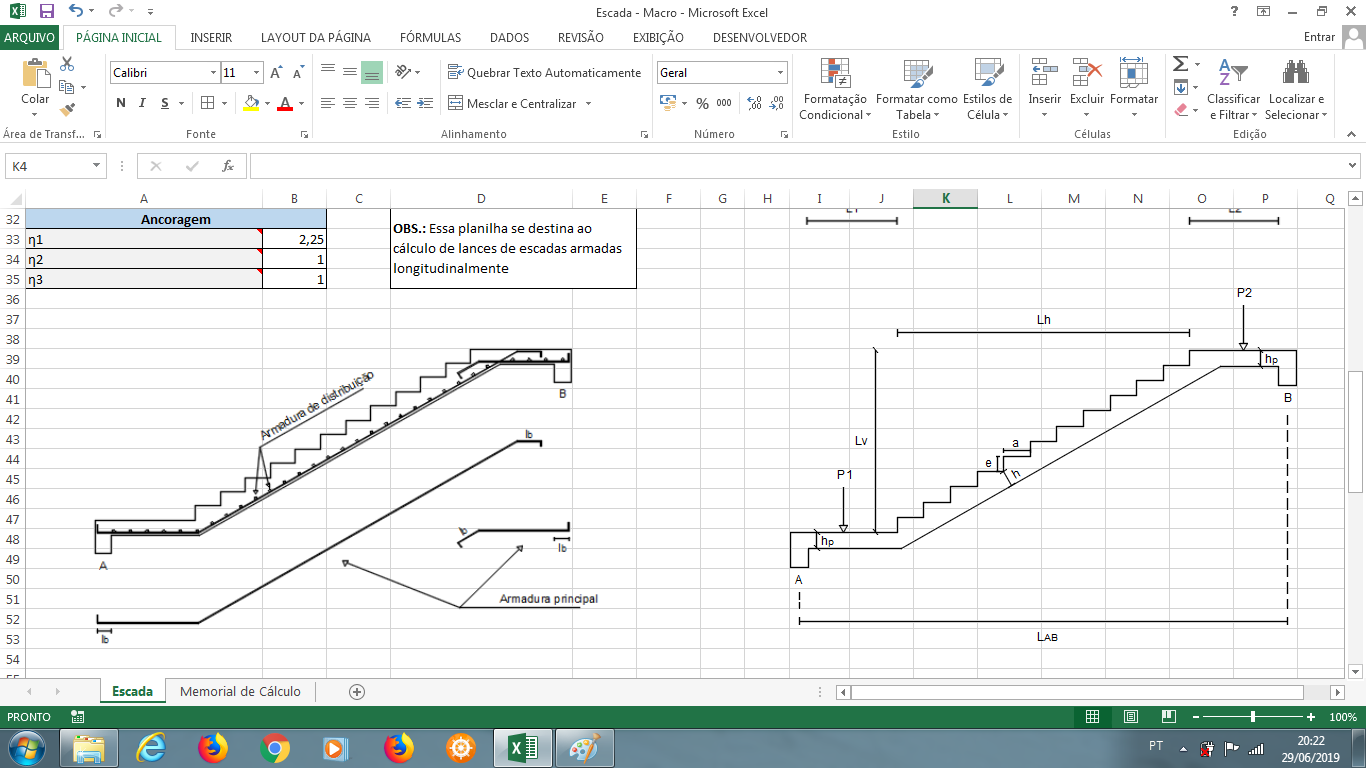
Task: Open the insert function fx dialog
Action: click(228, 166)
